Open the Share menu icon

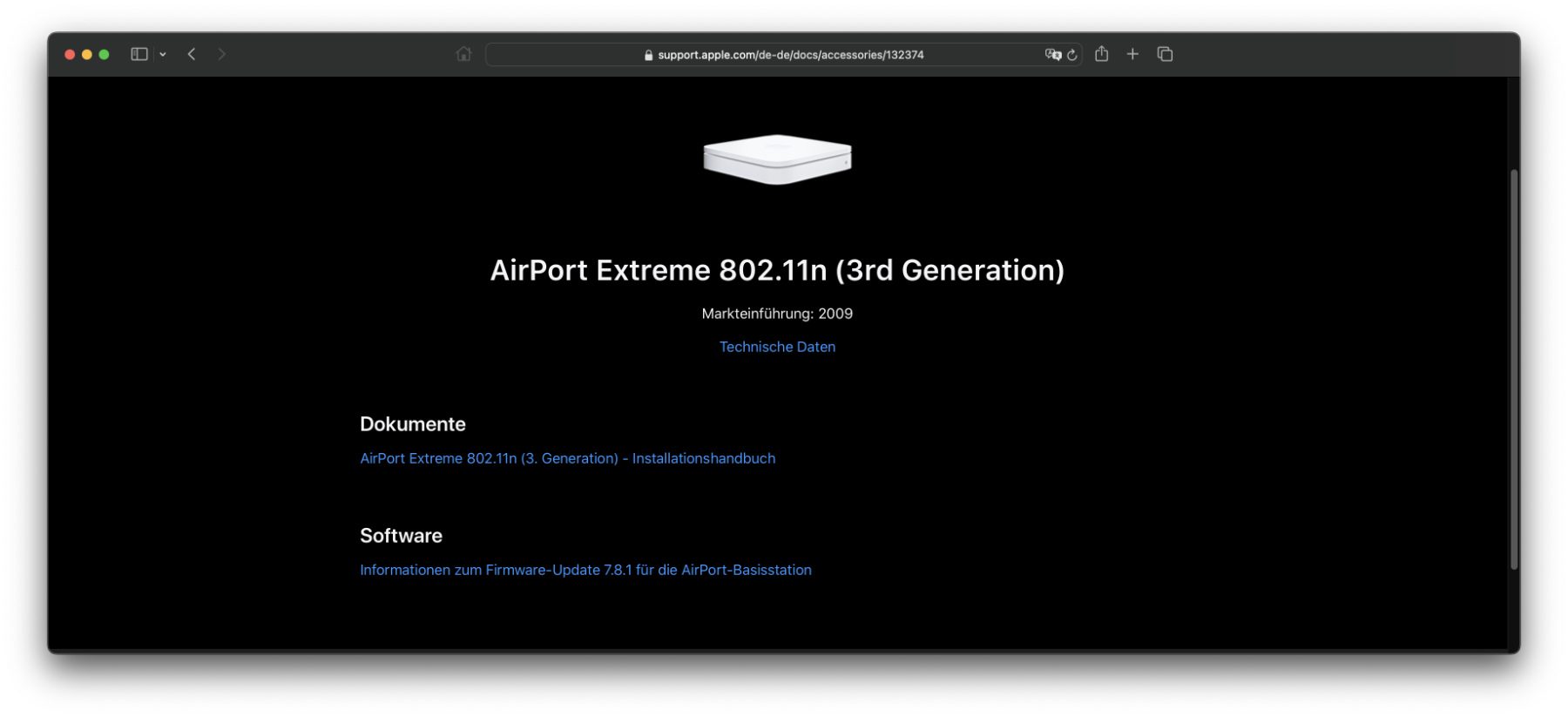coord(1102,54)
